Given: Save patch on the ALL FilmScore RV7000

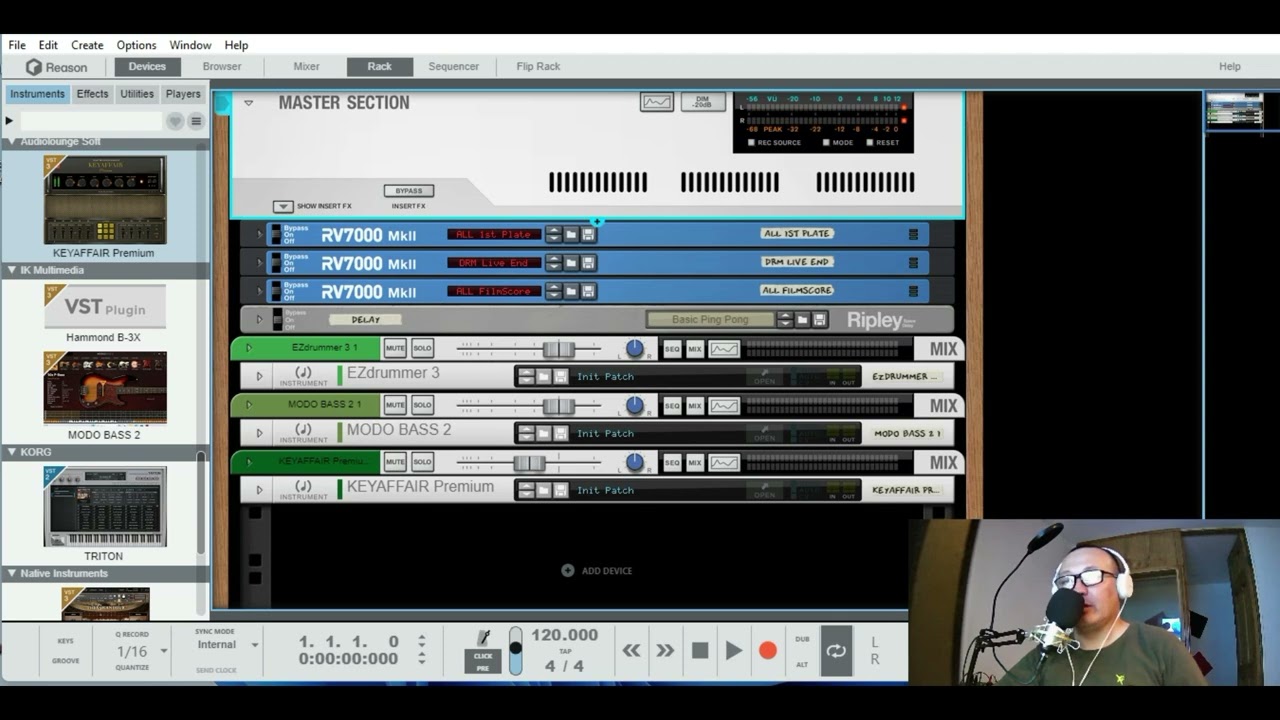Looking at the screenshot, I should (x=588, y=291).
